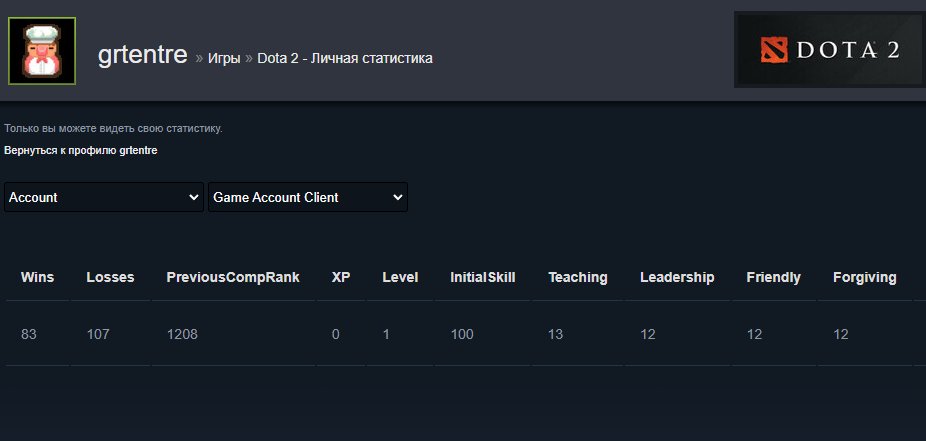Go to the Игры breadcrumb link
The width and height of the screenshot is (926, 441).
click(224, 58)
